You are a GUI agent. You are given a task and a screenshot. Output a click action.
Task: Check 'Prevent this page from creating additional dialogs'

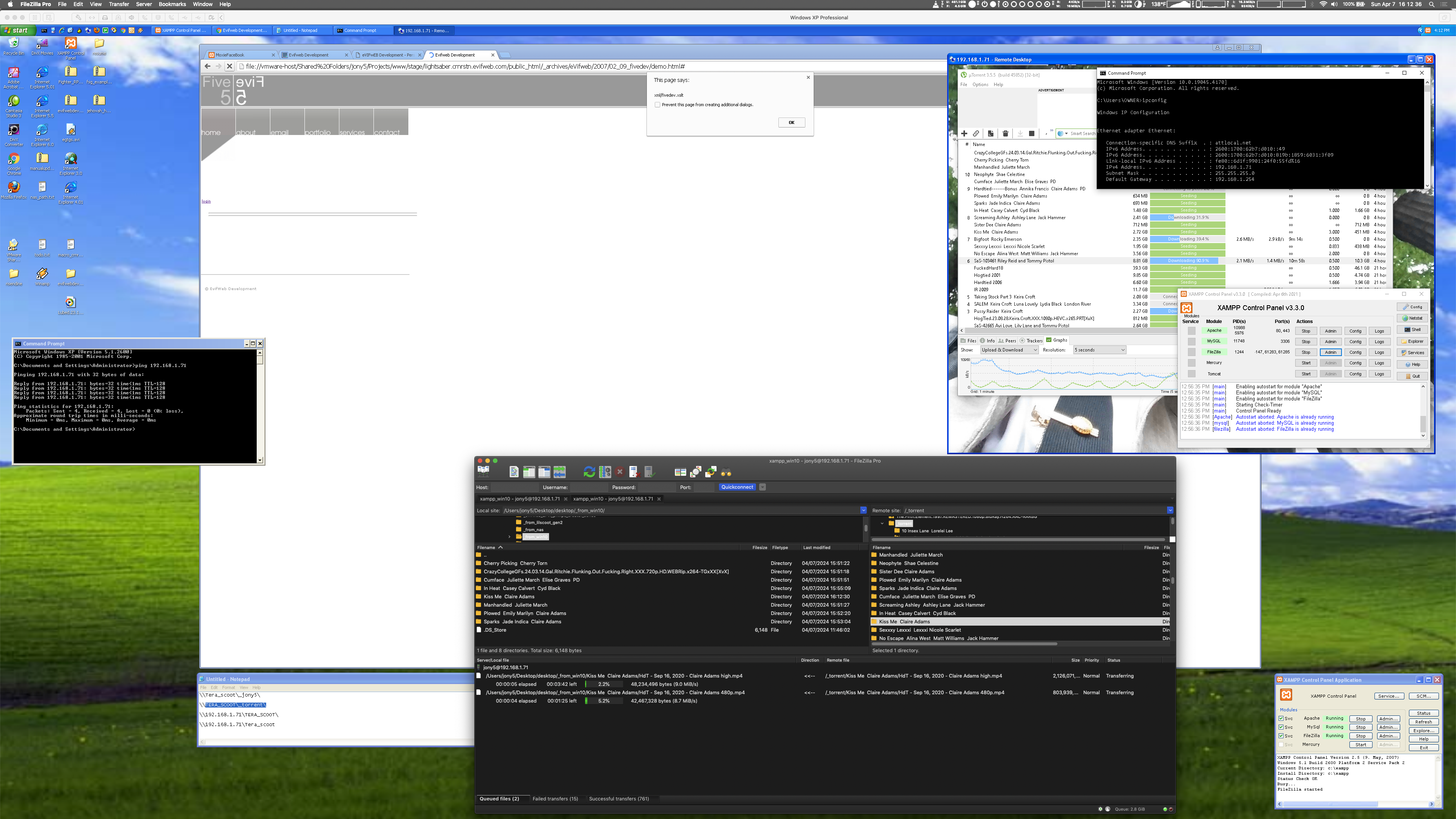point(657,105)
